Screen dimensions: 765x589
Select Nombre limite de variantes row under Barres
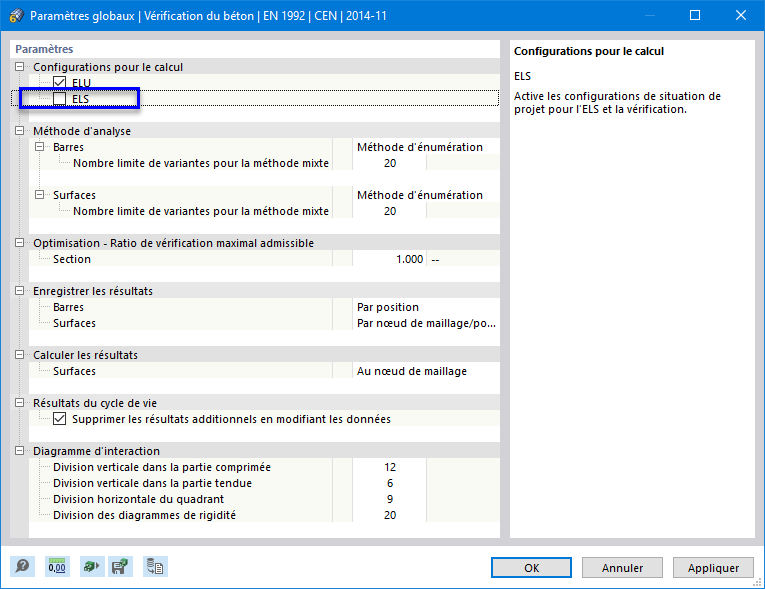201,163
